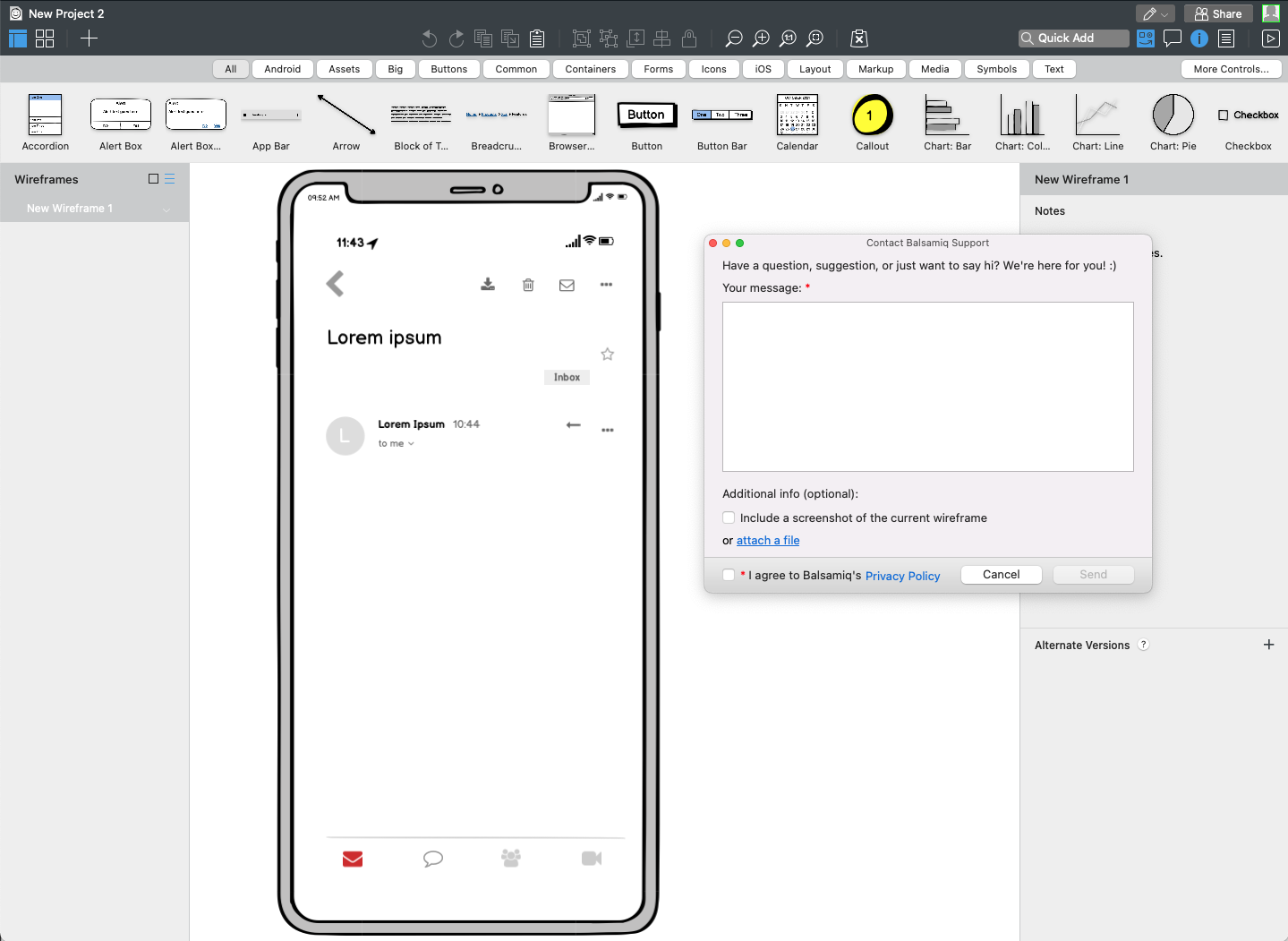Click the zoom out magnifier icon
1288x941 pixels.
click(734, 38)
